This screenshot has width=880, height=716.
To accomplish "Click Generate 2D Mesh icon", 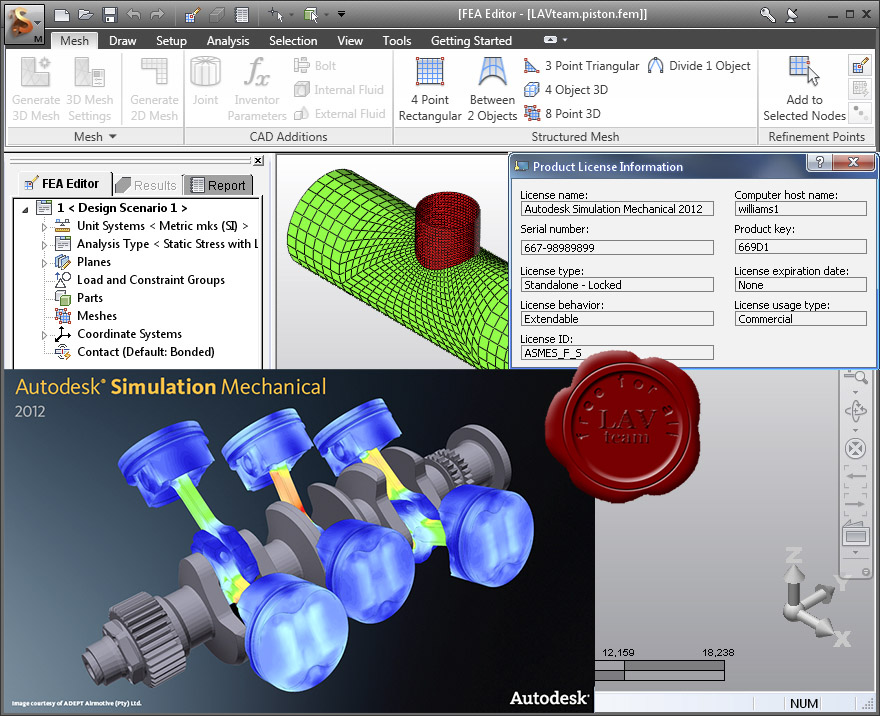I will coord(154,89).
